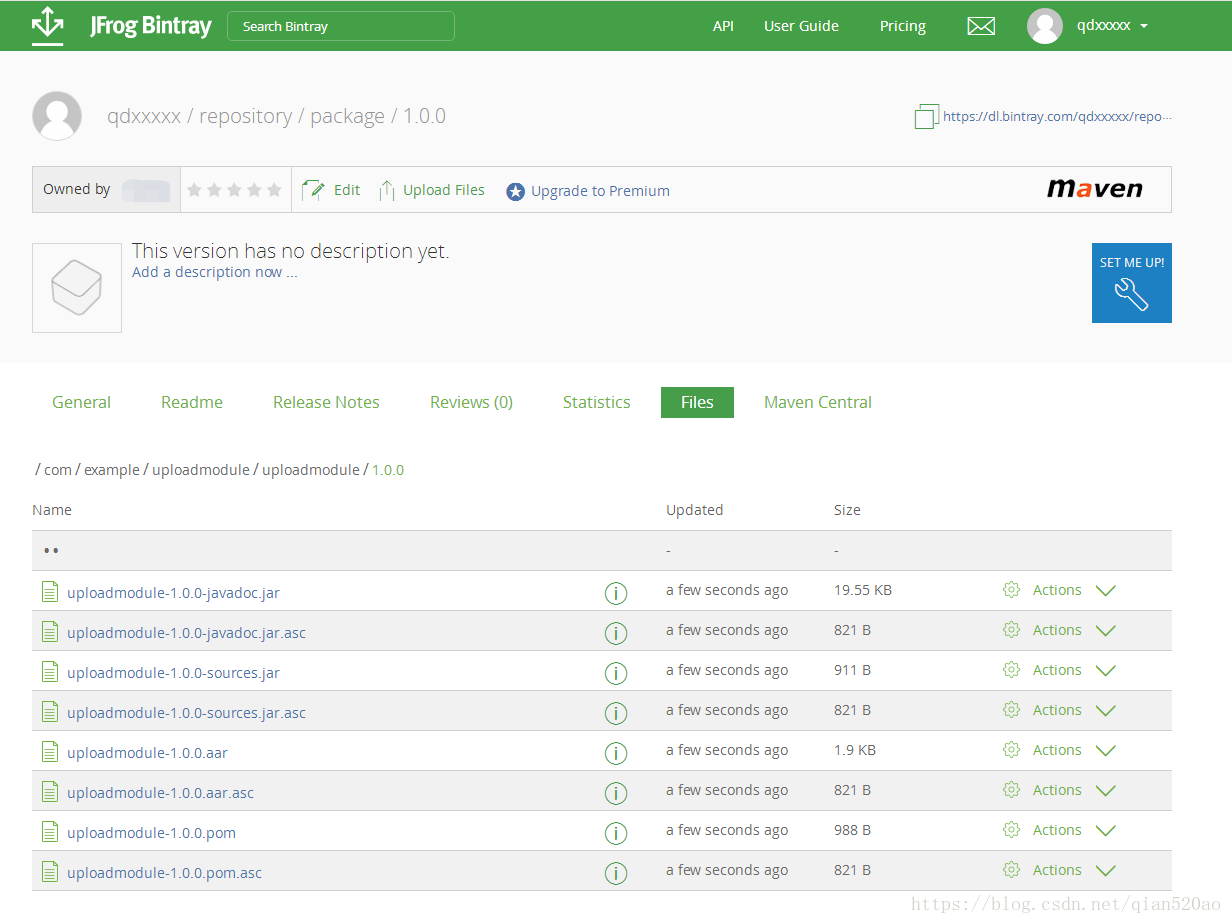Viewport: 1232px width, 924px height.
Task: Expand Actions chevron for uploadmodule-1.0.0.pom
Action: 1105,831
